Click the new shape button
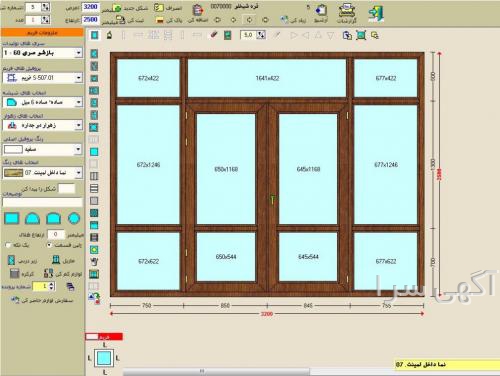This screenshot has width=500, height=376. pos(130,8)
